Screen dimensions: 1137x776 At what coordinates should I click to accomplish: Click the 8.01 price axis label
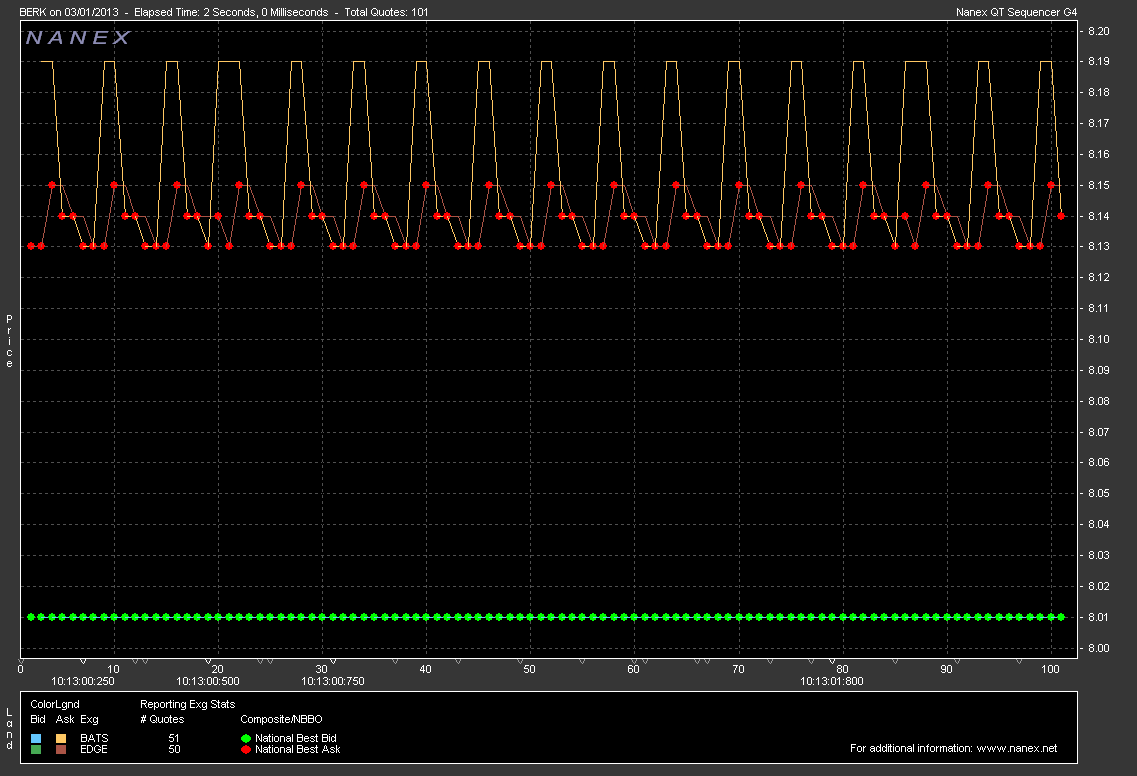1097,617
